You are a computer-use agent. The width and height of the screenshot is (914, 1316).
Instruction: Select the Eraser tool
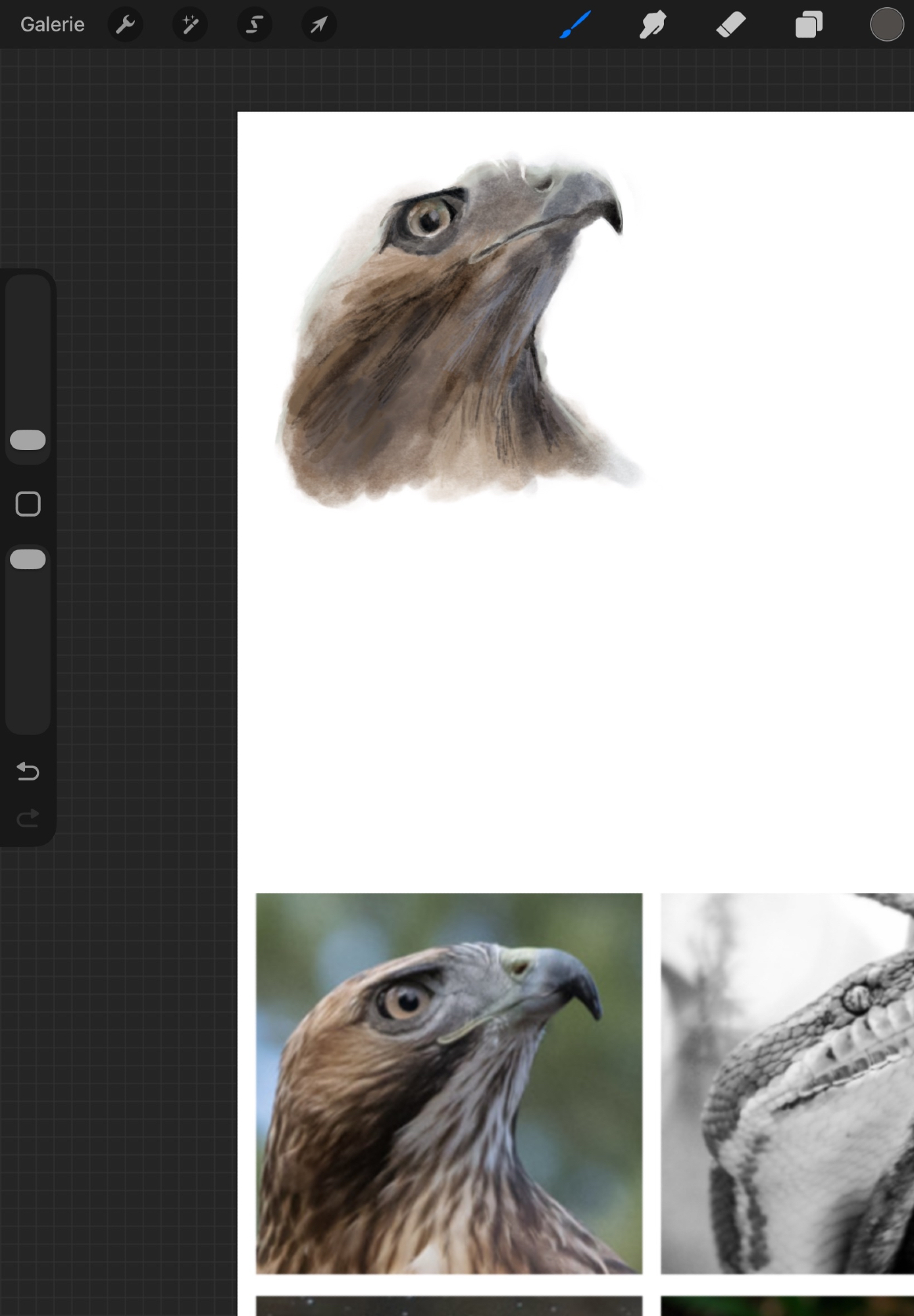click(730, 25)
